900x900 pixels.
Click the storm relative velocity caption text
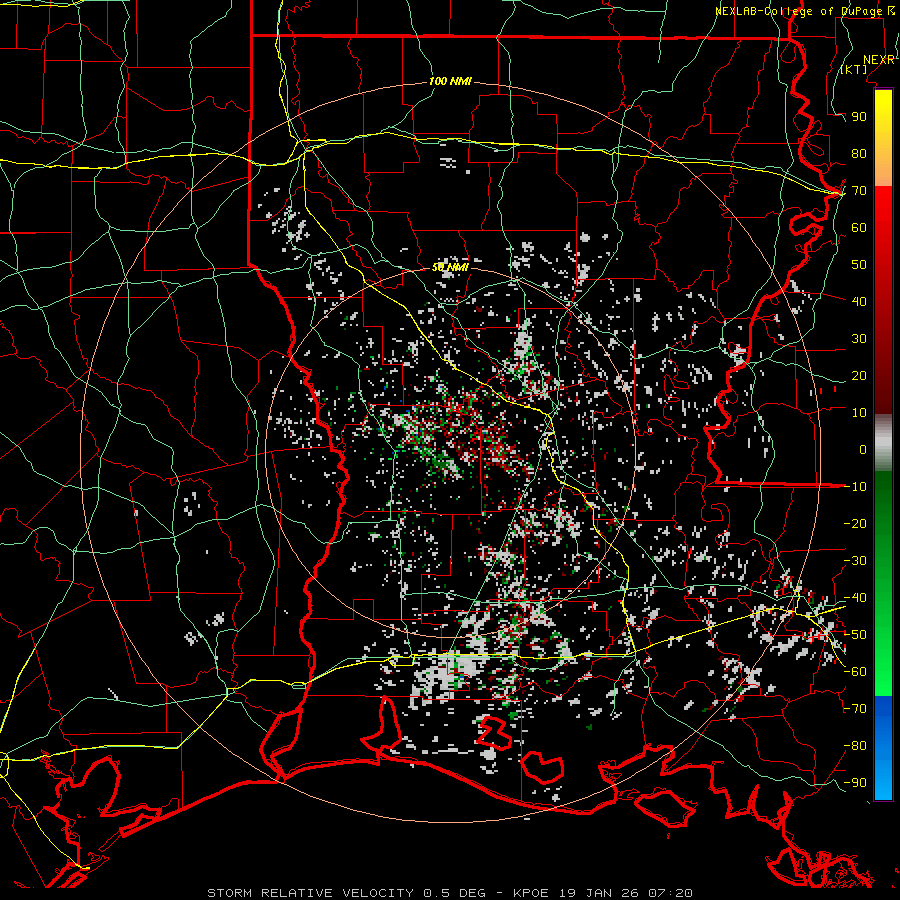(449, 893)
